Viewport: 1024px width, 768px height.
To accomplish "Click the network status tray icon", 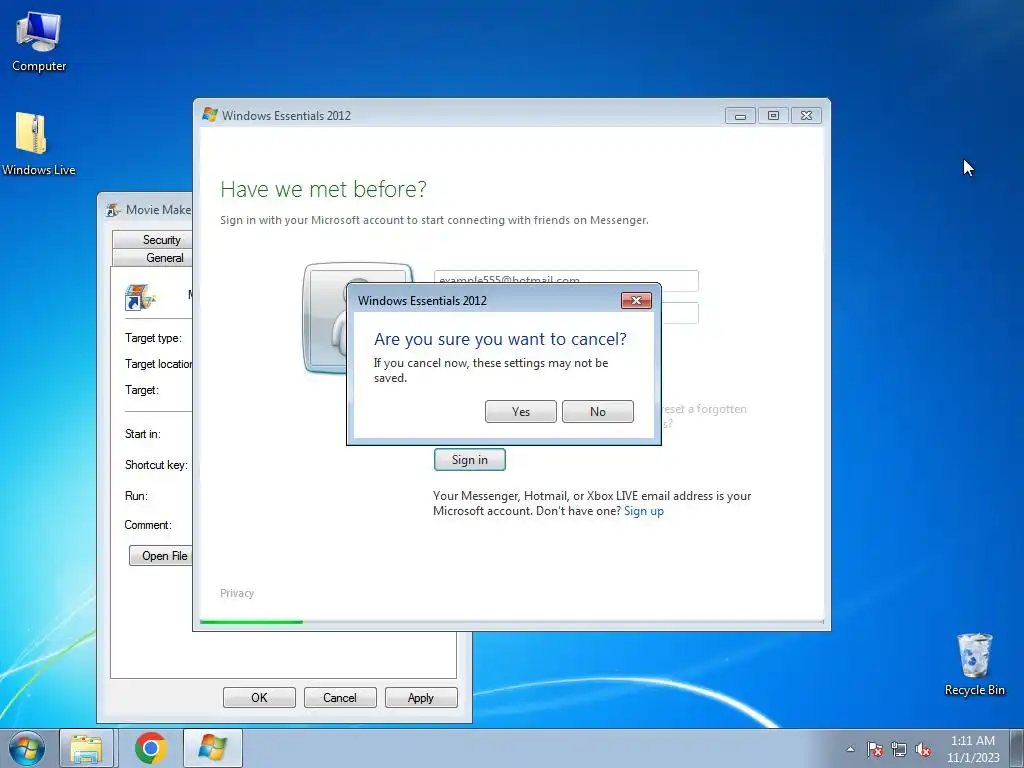I will point(899,749).
